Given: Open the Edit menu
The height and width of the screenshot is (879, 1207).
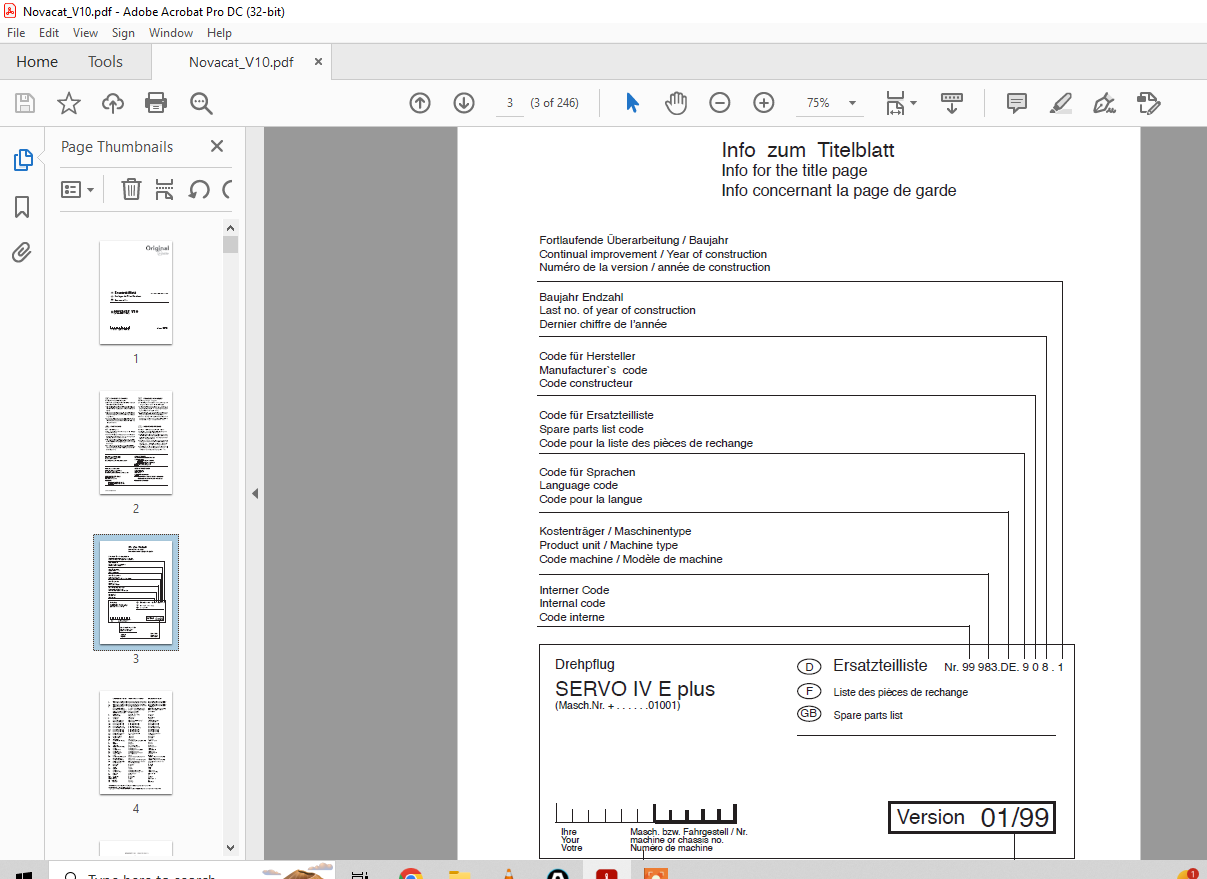Looking at the screenshot, I should 49,33.
